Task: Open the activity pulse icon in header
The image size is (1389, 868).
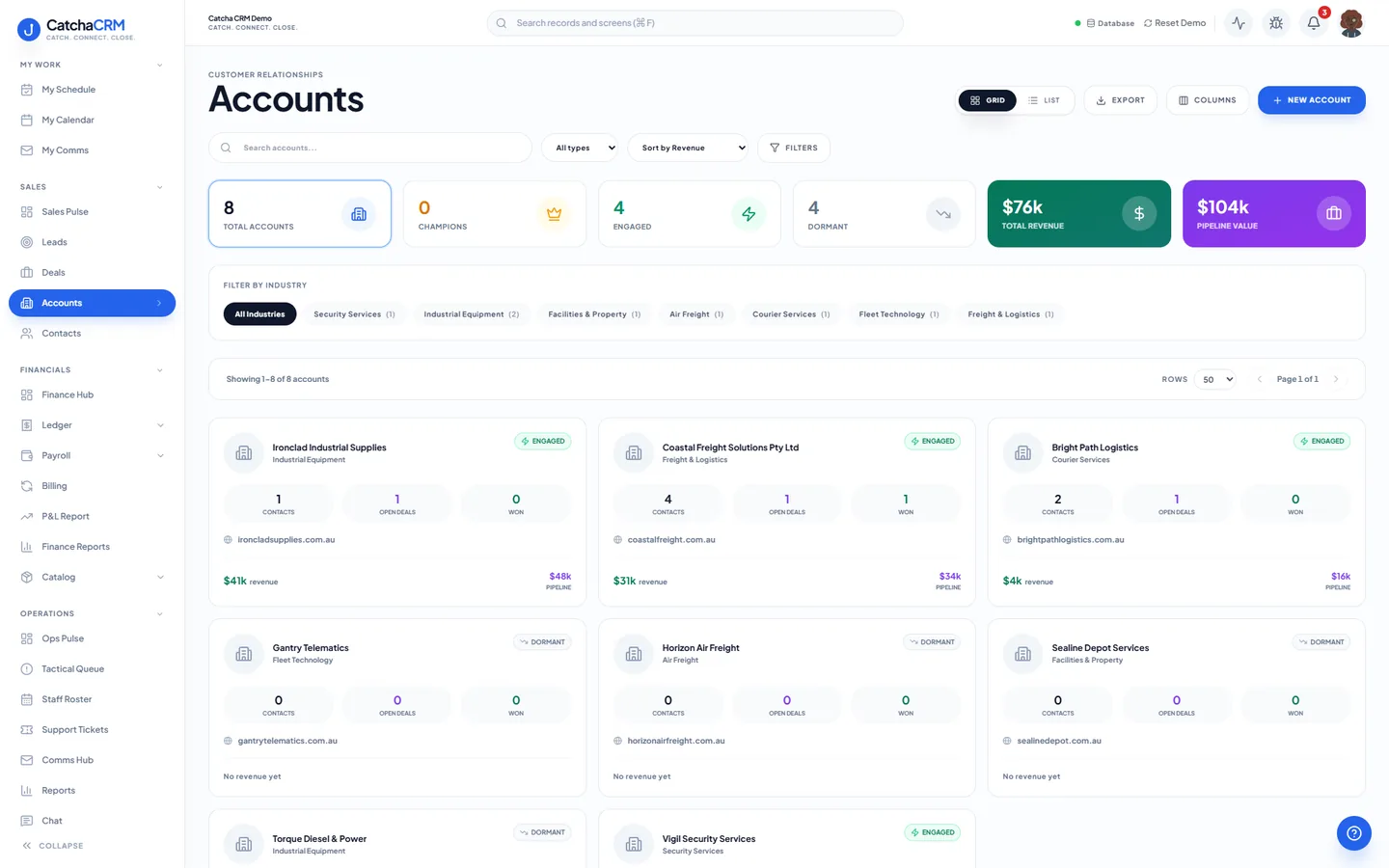Action: [x=1239, y=23]
